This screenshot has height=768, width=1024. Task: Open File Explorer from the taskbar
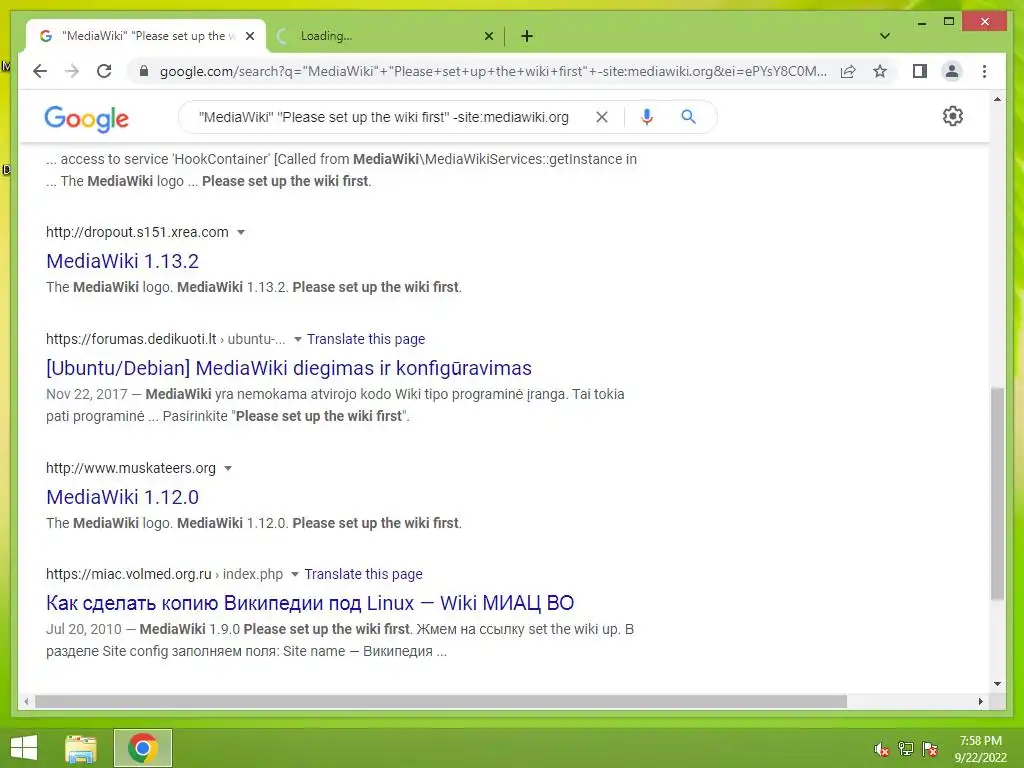pyautogui.click(x=81, y=748)
